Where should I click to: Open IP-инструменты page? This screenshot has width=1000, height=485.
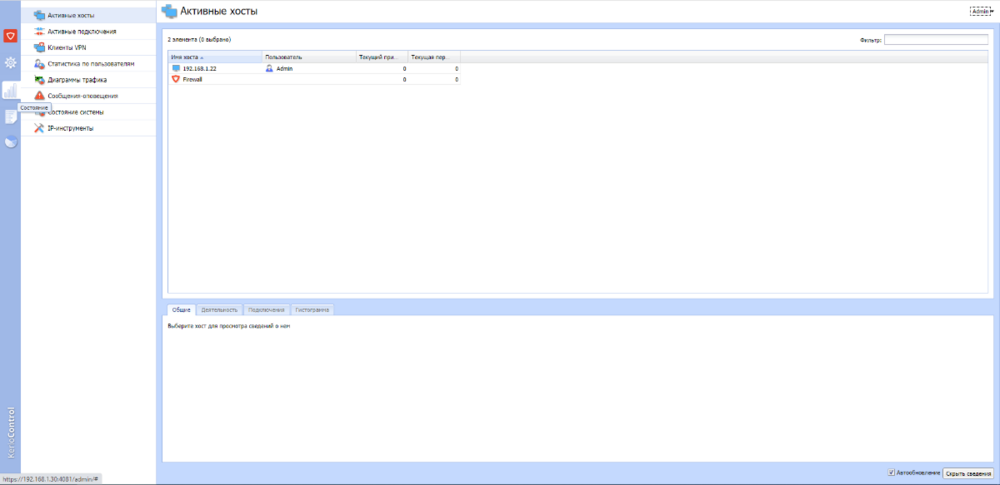(71, 128)
